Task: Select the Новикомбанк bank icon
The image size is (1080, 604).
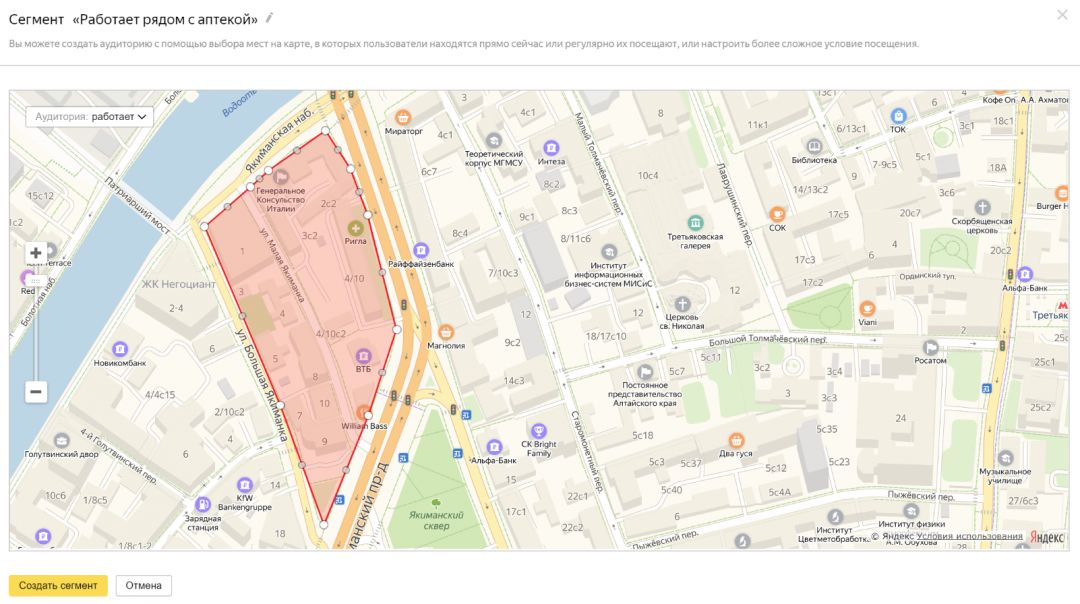Action: point(120,349)
